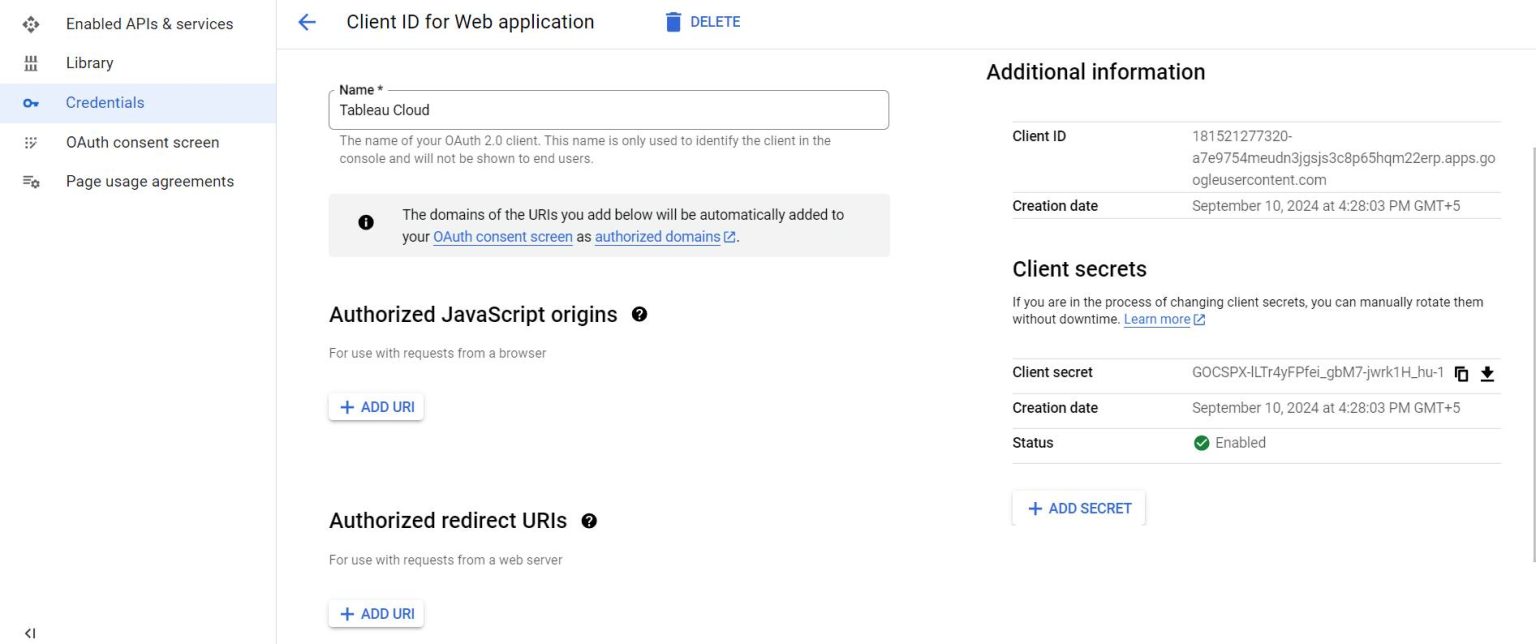1536x644 pixels.
Task: Click the Credentials key icon in sidebar
Action: [30, 102]
